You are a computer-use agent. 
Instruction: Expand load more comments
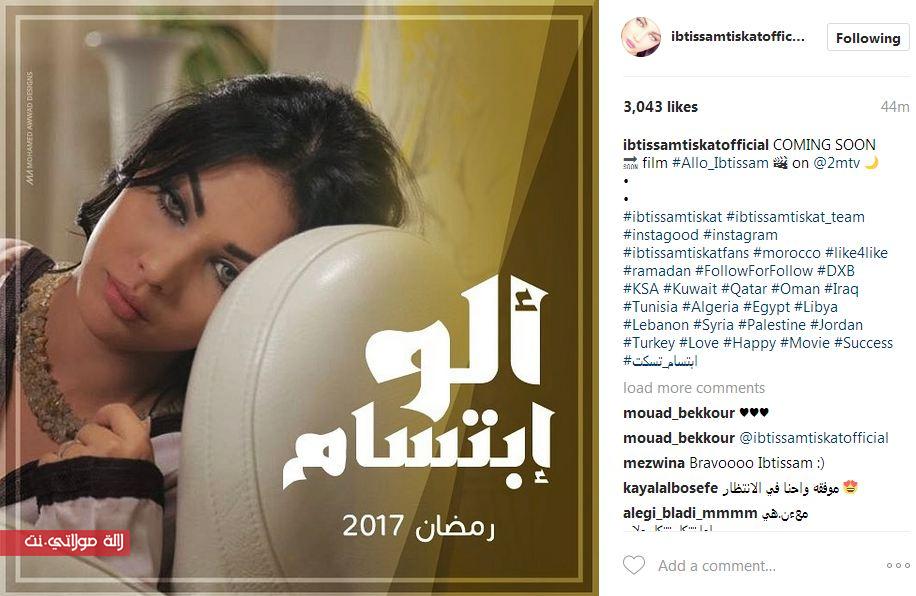point(694,387)
